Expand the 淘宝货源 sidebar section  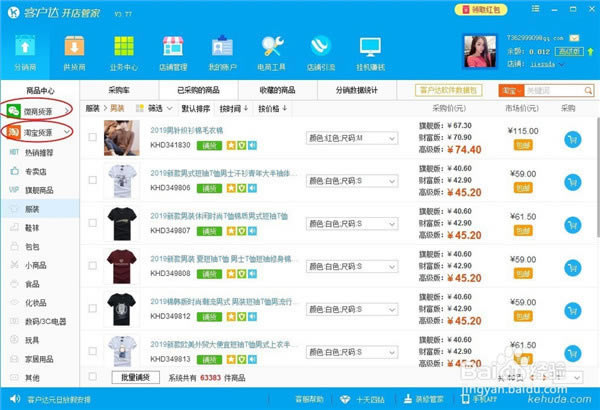pyautogui.click(x=38, y=132)
